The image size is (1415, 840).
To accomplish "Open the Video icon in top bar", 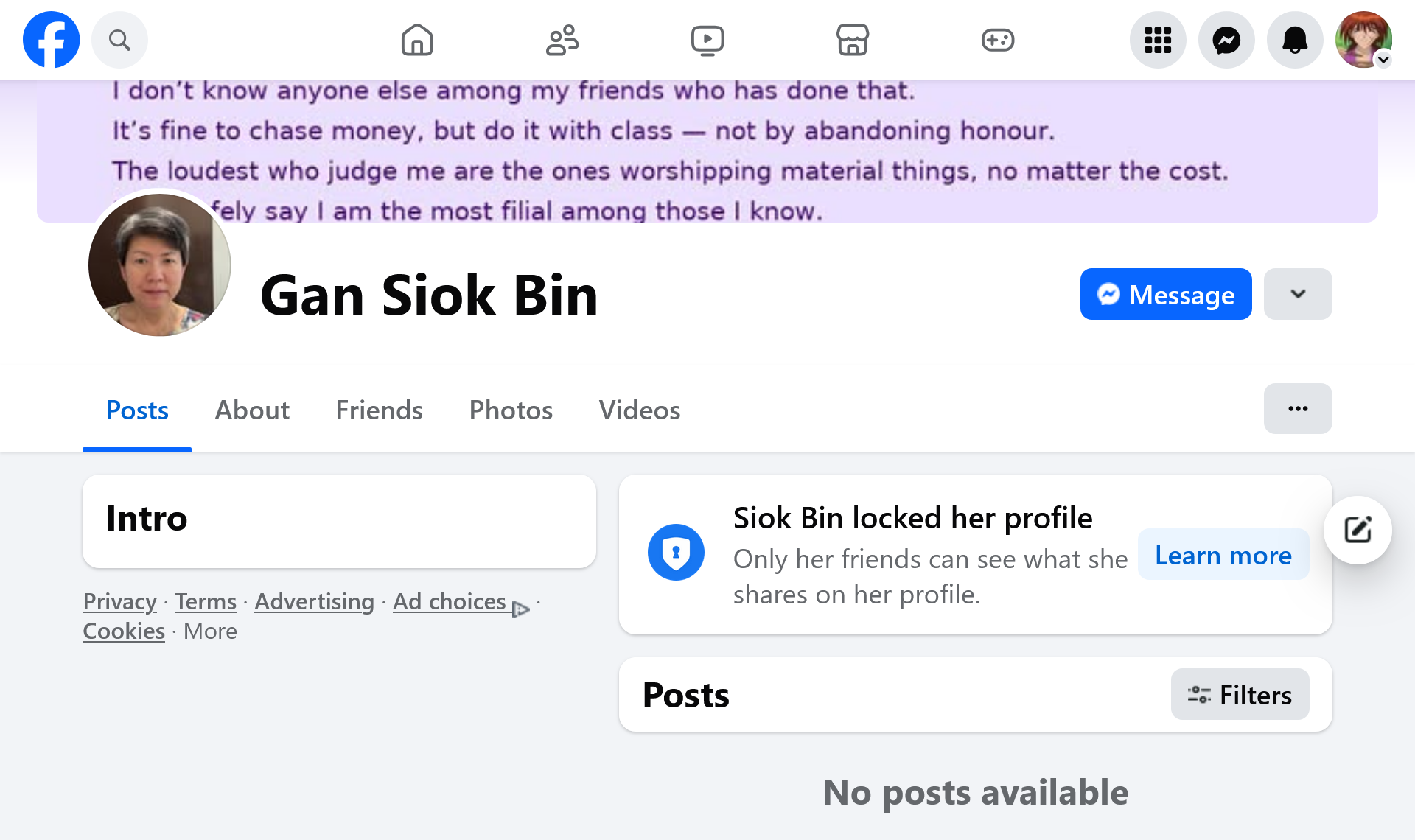I will click(707, 40).
